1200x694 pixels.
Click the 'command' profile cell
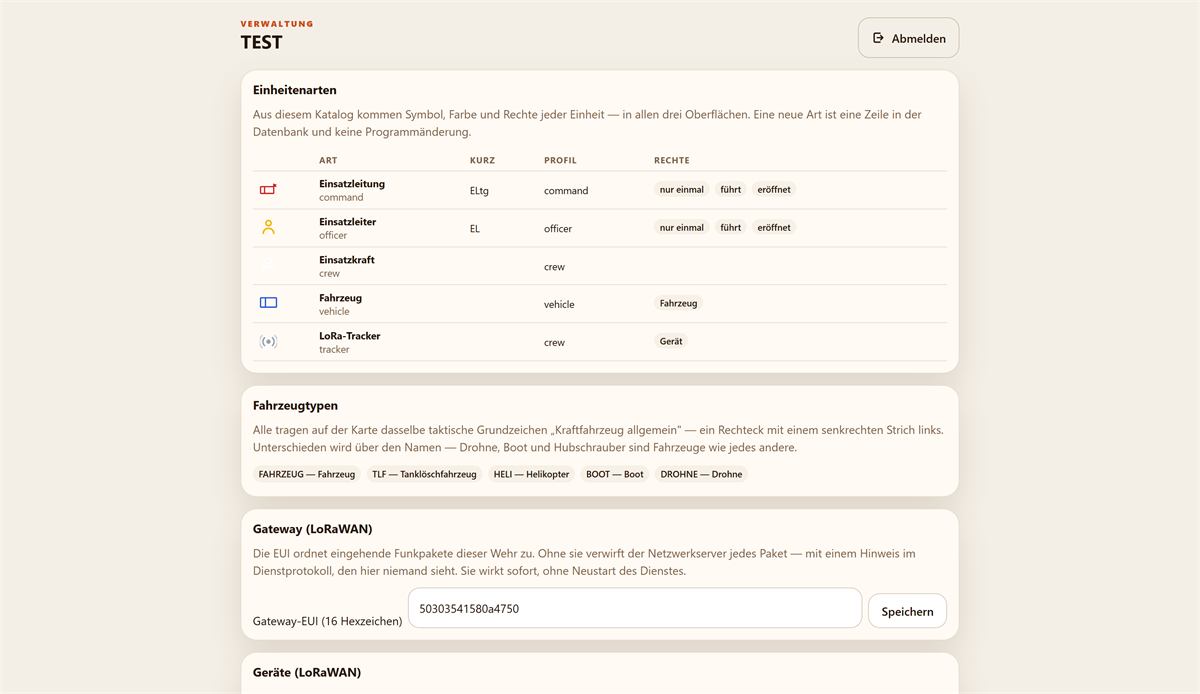[566, 190]
